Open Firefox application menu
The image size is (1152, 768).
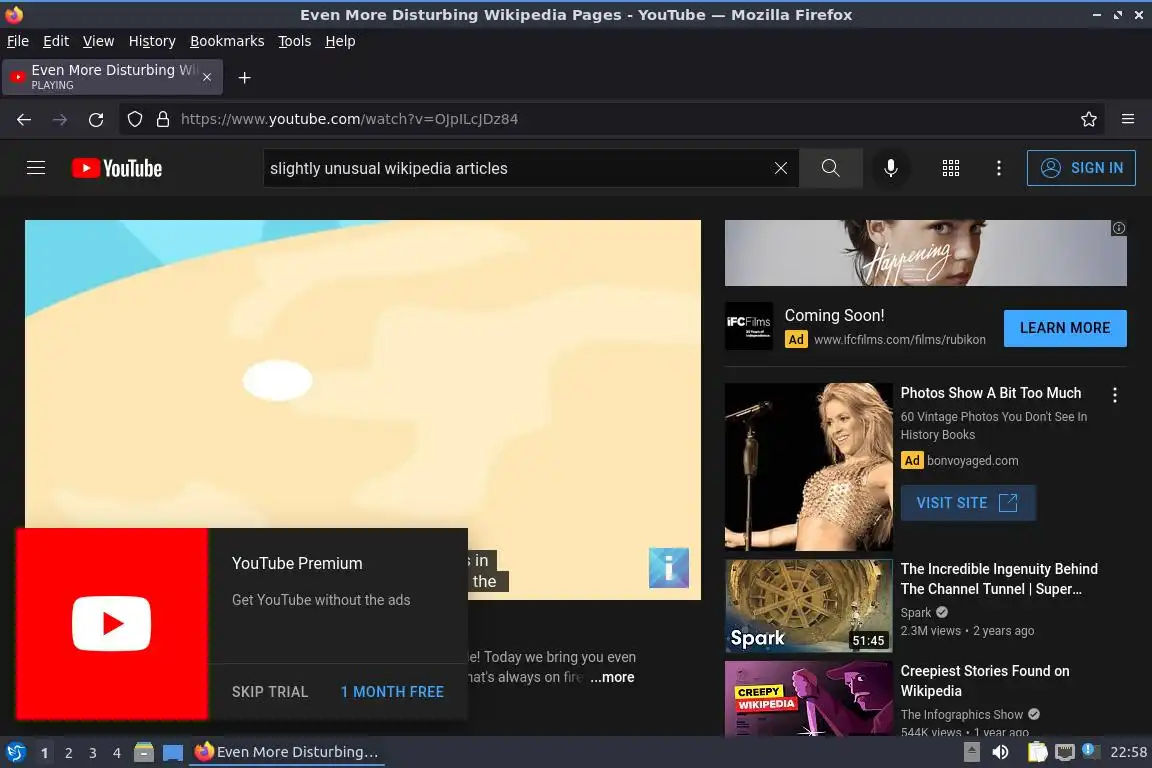[1128, 119]
